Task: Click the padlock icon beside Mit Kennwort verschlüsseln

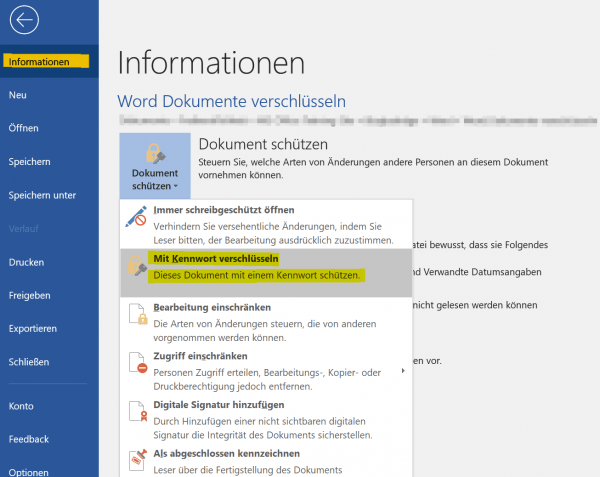Action: (x=137, y=265)
